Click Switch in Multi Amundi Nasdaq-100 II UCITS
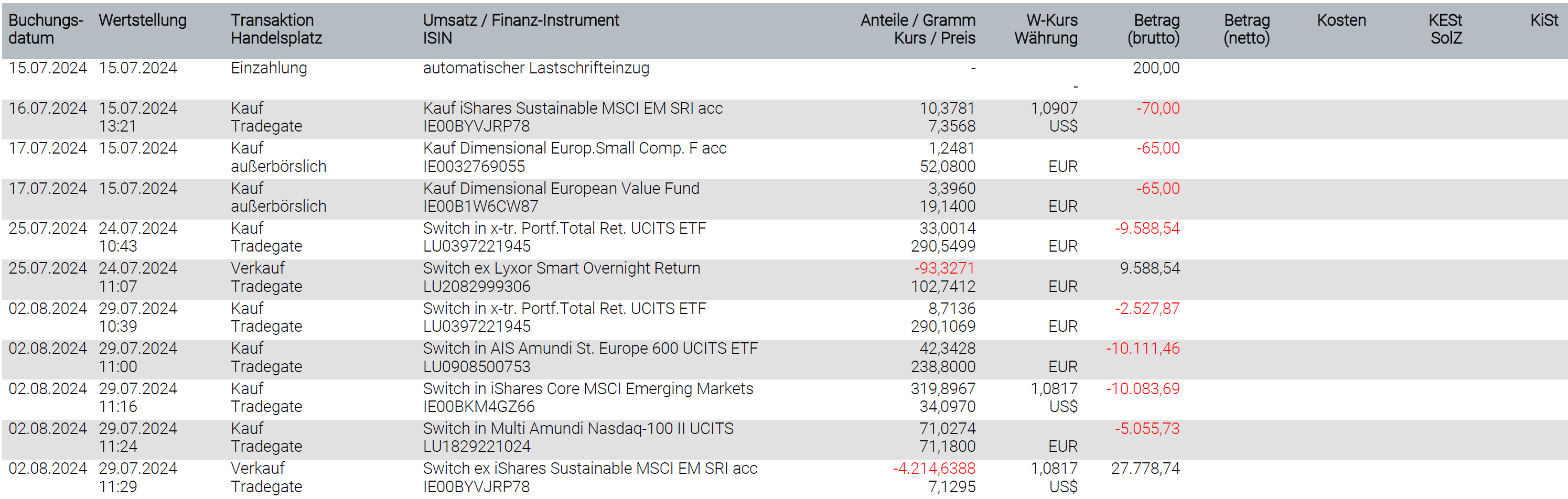Image resolution: width=1568 pixels, height=499 pixels. tap(578, 429)
